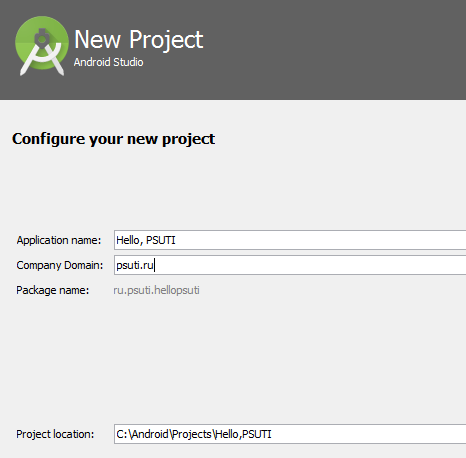The width and height of the screenshot is (466, 458).
Task: Click the word Projects in location path
Action: pos(192,434)
